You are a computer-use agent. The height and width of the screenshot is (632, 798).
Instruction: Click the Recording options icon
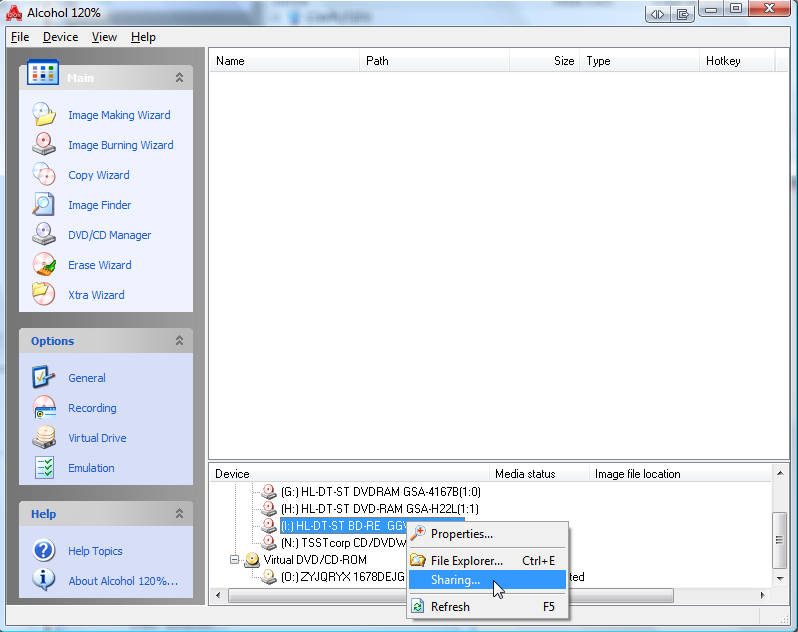pyautogui.click(x=44, y=407)
